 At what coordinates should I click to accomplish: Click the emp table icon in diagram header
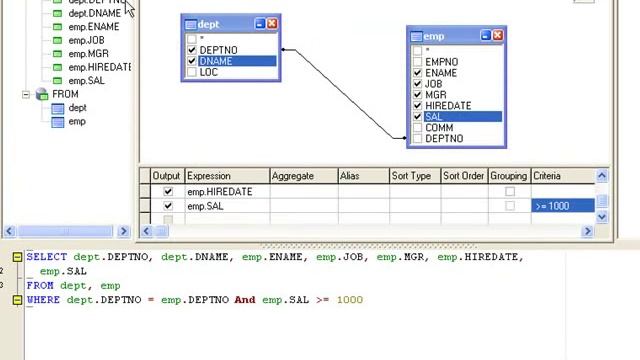[416, 36]
